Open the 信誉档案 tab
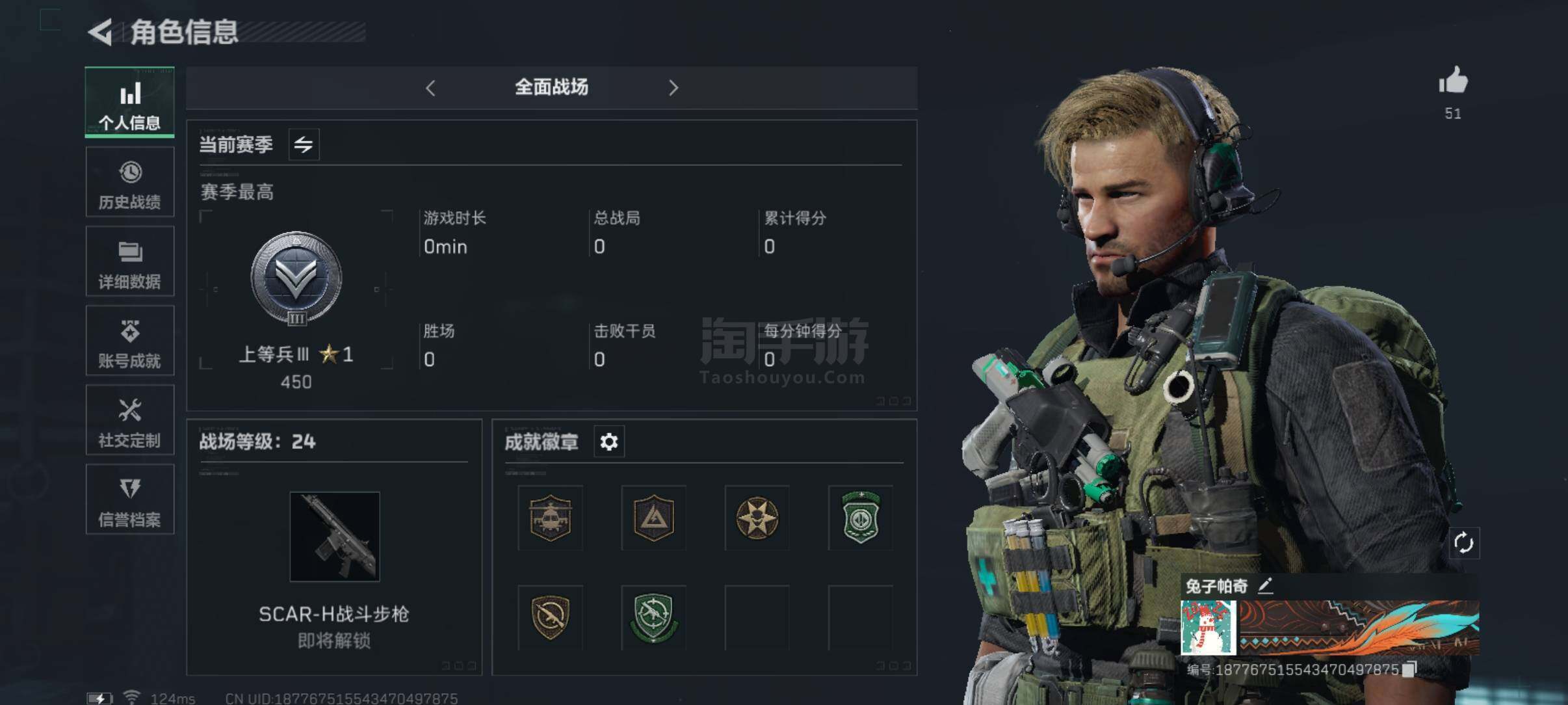 pyautogui.click(x=130, y=499)
